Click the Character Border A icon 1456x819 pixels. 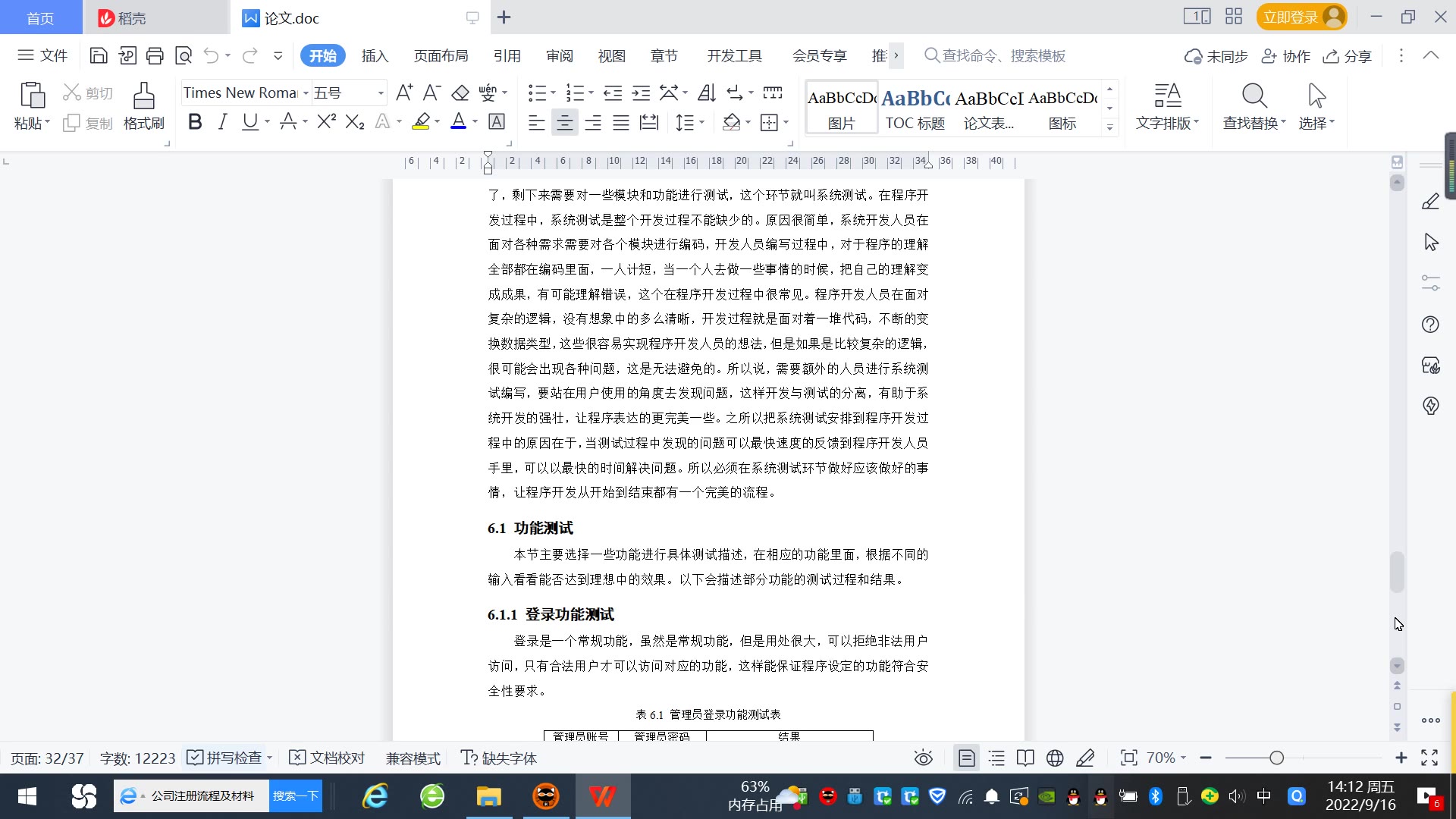point(497,121)
